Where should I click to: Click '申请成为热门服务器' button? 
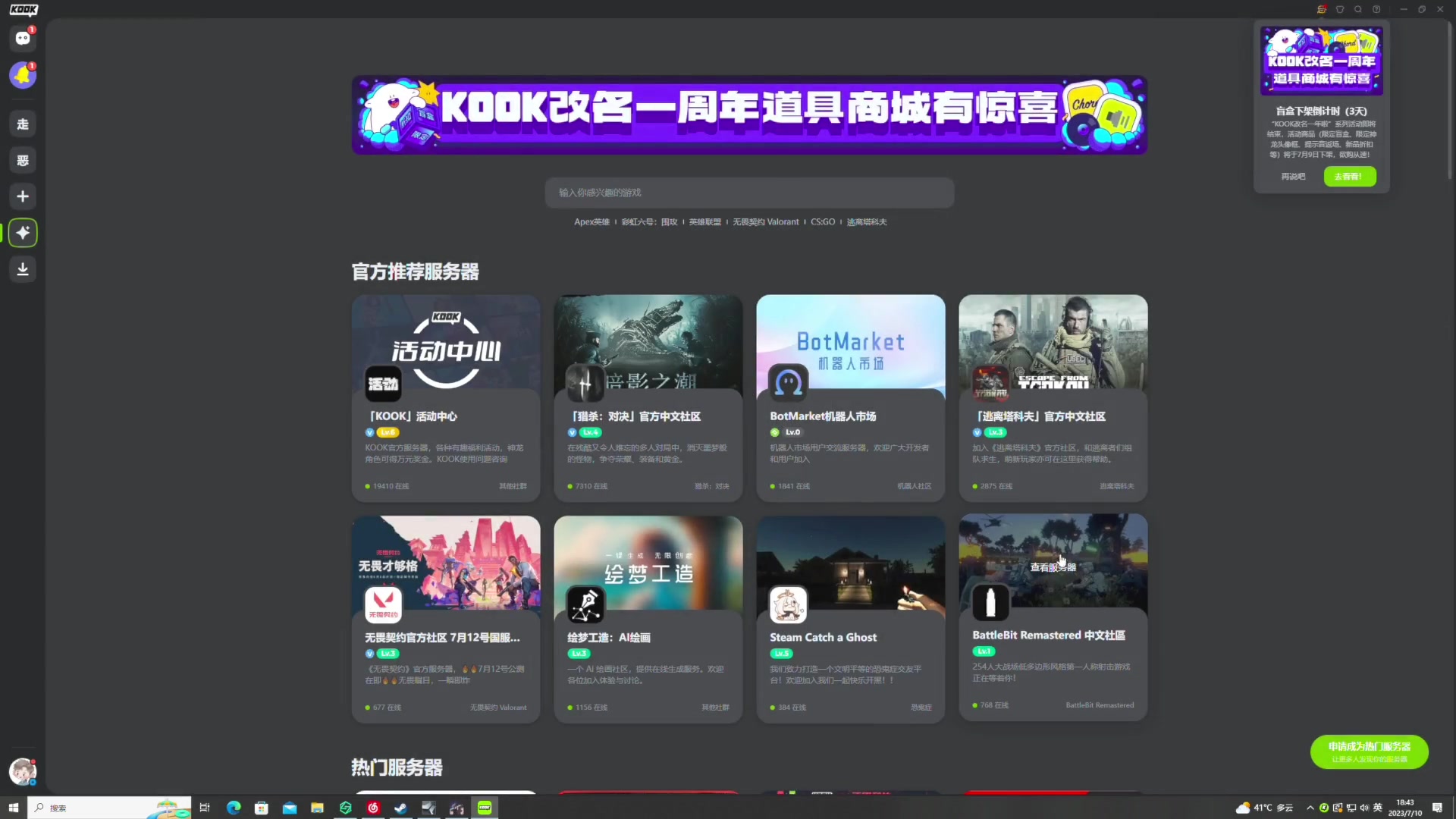pyautogui.click(x=1370, y=752)
